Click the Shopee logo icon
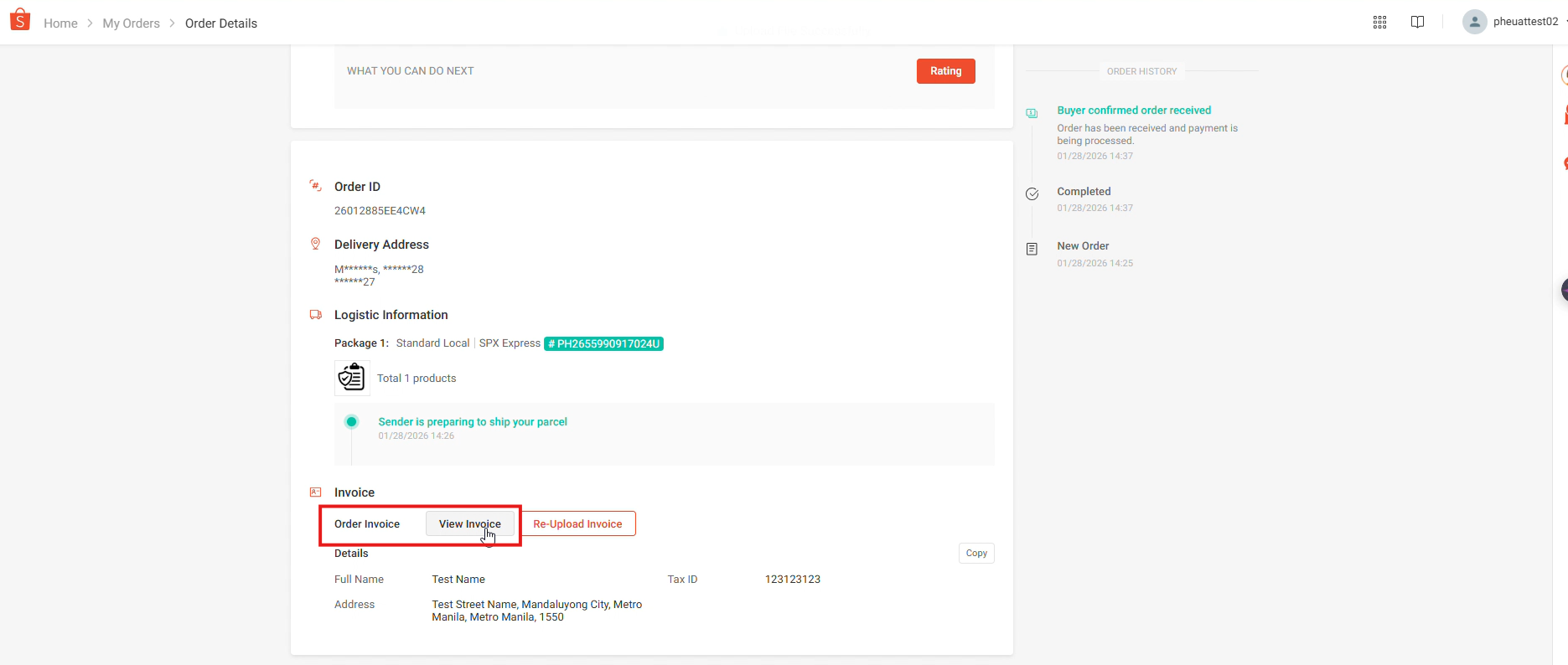The image size is (1568, 665). tap(19, 19)
